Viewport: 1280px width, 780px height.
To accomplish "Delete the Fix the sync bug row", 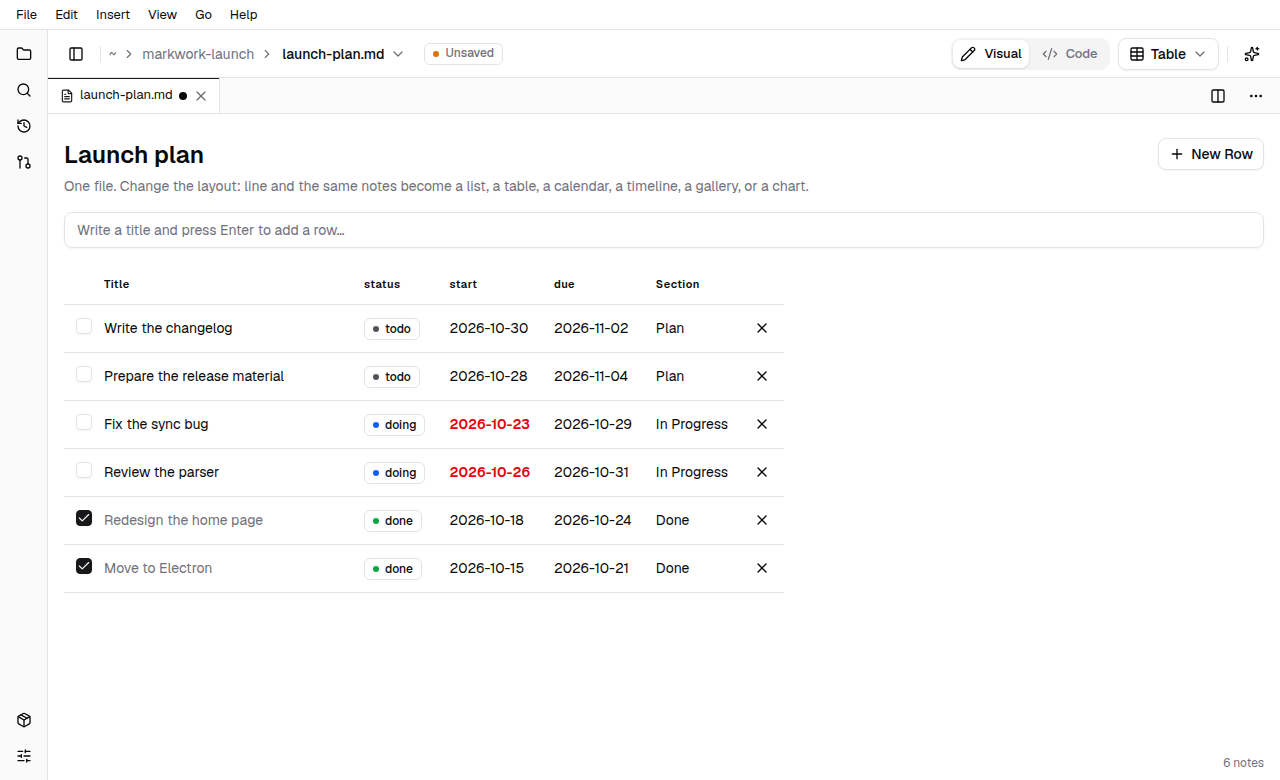I will tap(762, 424).
